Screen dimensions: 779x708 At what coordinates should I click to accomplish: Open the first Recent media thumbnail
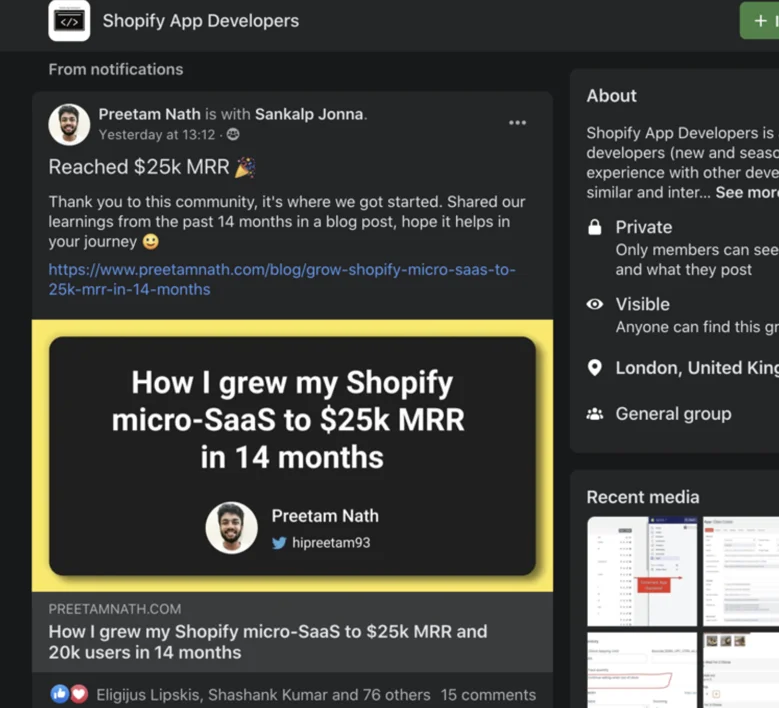click(641, 571)
